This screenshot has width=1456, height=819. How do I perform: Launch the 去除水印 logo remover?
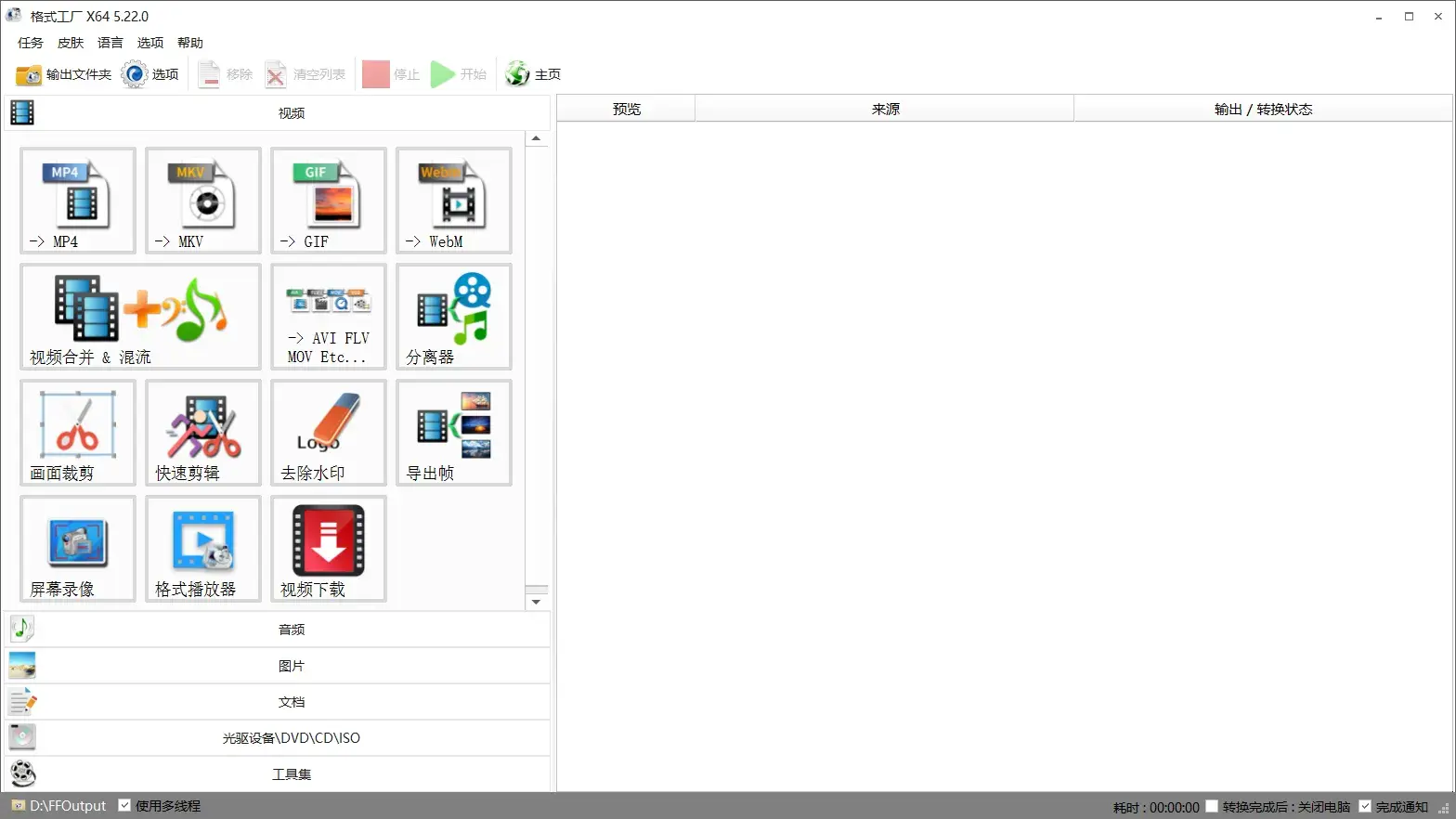(329, 433)
